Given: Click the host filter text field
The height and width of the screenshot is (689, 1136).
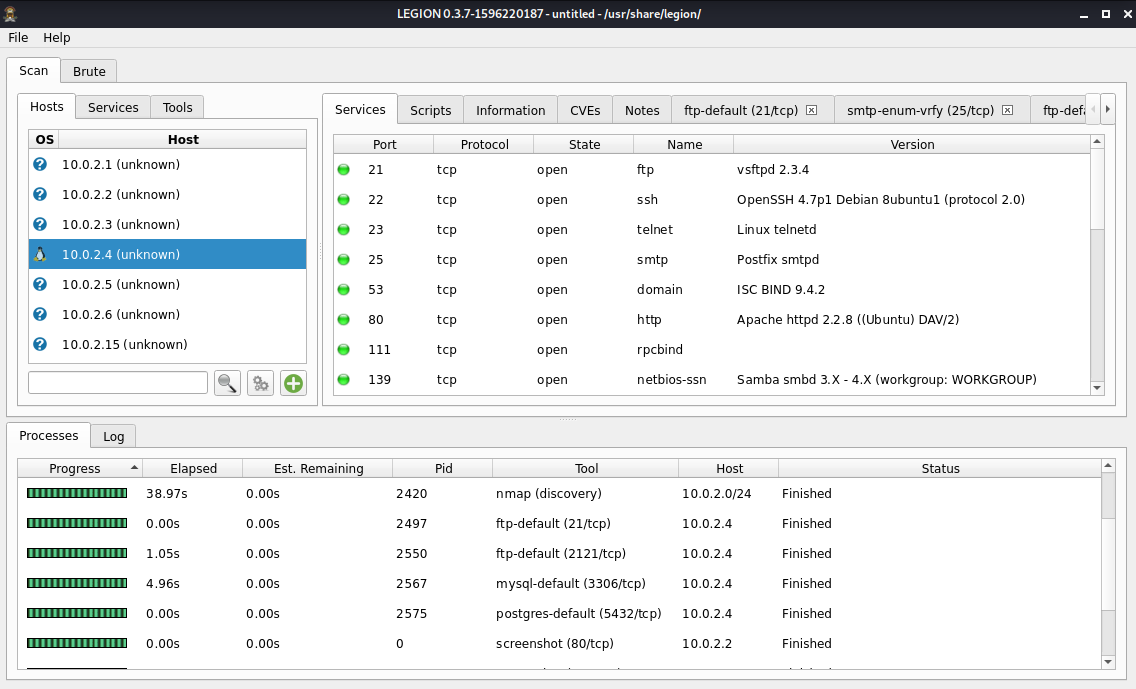Looking at the screenshot, I should [x=118, y=383].
